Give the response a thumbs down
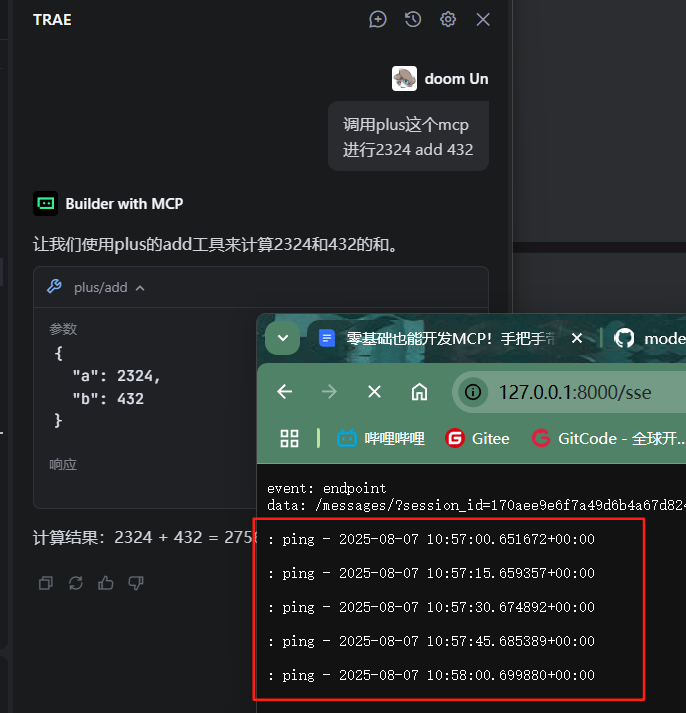The width and height of the screenshot is (686, 713). tap(136, 583)
